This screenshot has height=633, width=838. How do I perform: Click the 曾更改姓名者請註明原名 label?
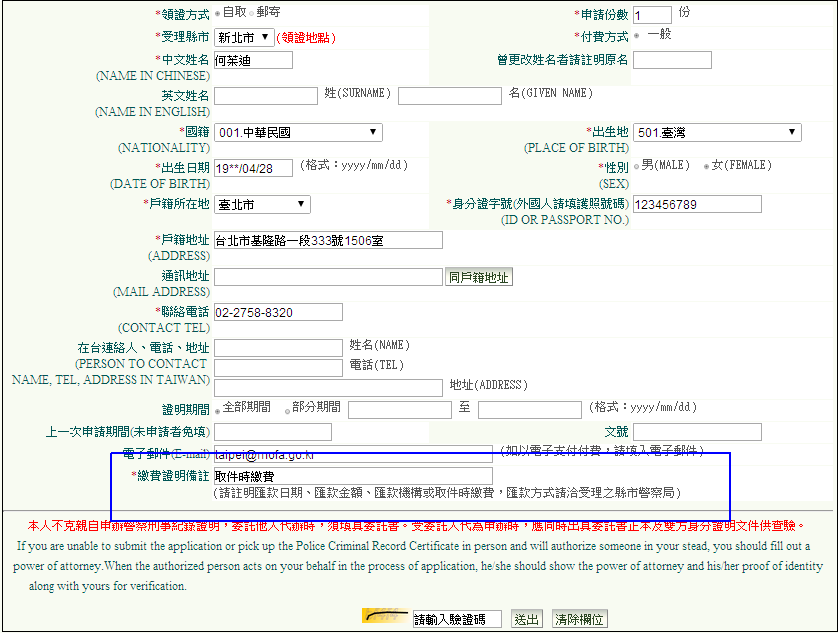tap(562, 59)
